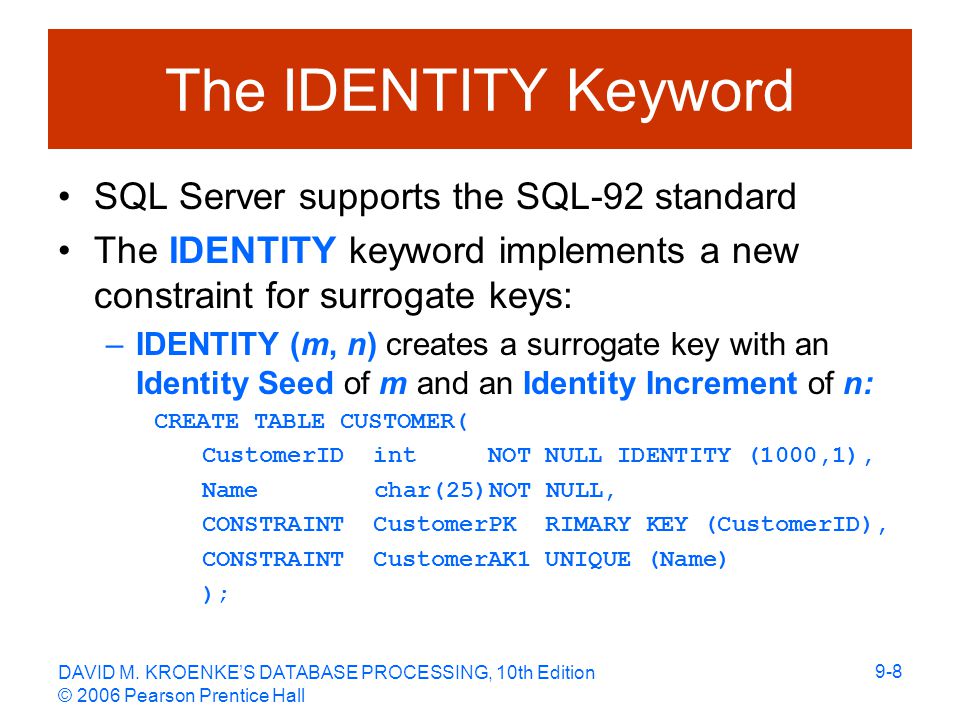
Task: Select the bullet 'SQL Server supports the SQL-92 standard'
Action: [x=445, y=197]
